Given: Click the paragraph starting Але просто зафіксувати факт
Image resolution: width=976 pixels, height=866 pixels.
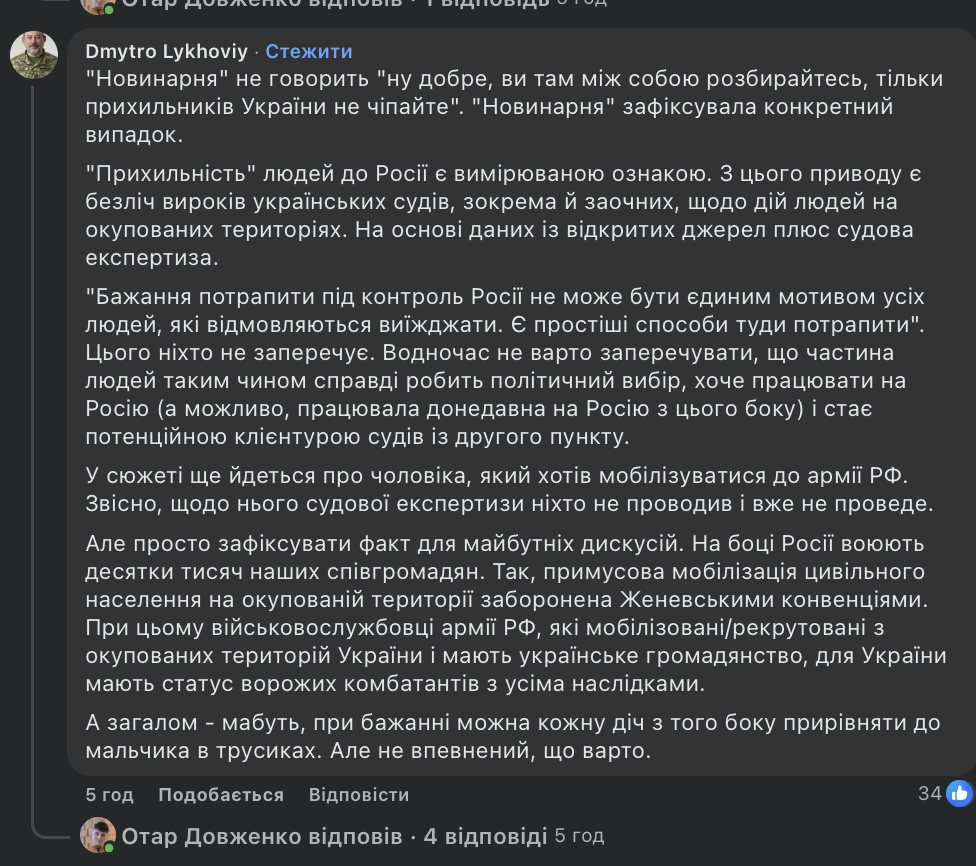Looking at the screenshot, I should (490, 614).
